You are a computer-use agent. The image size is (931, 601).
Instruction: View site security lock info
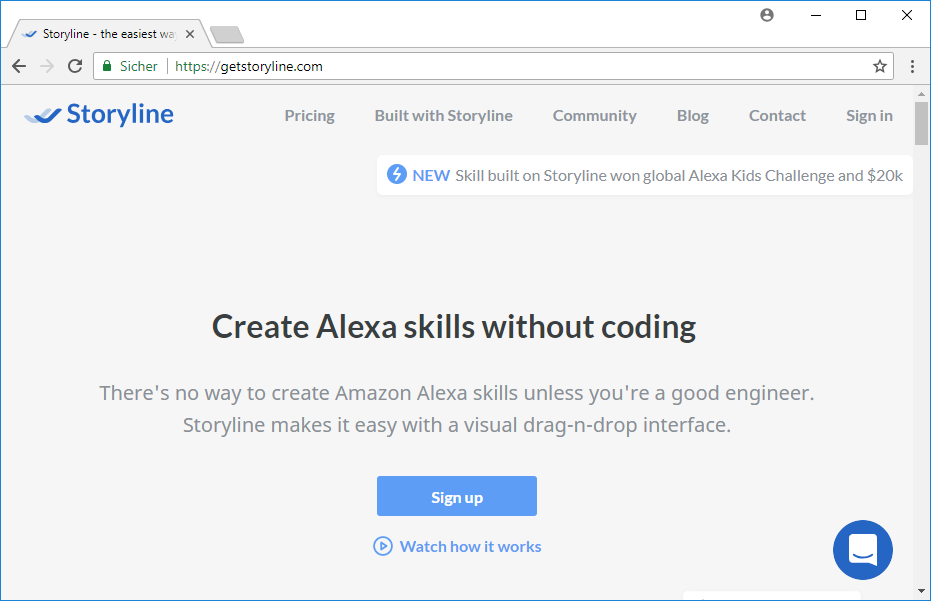point(107,66)
